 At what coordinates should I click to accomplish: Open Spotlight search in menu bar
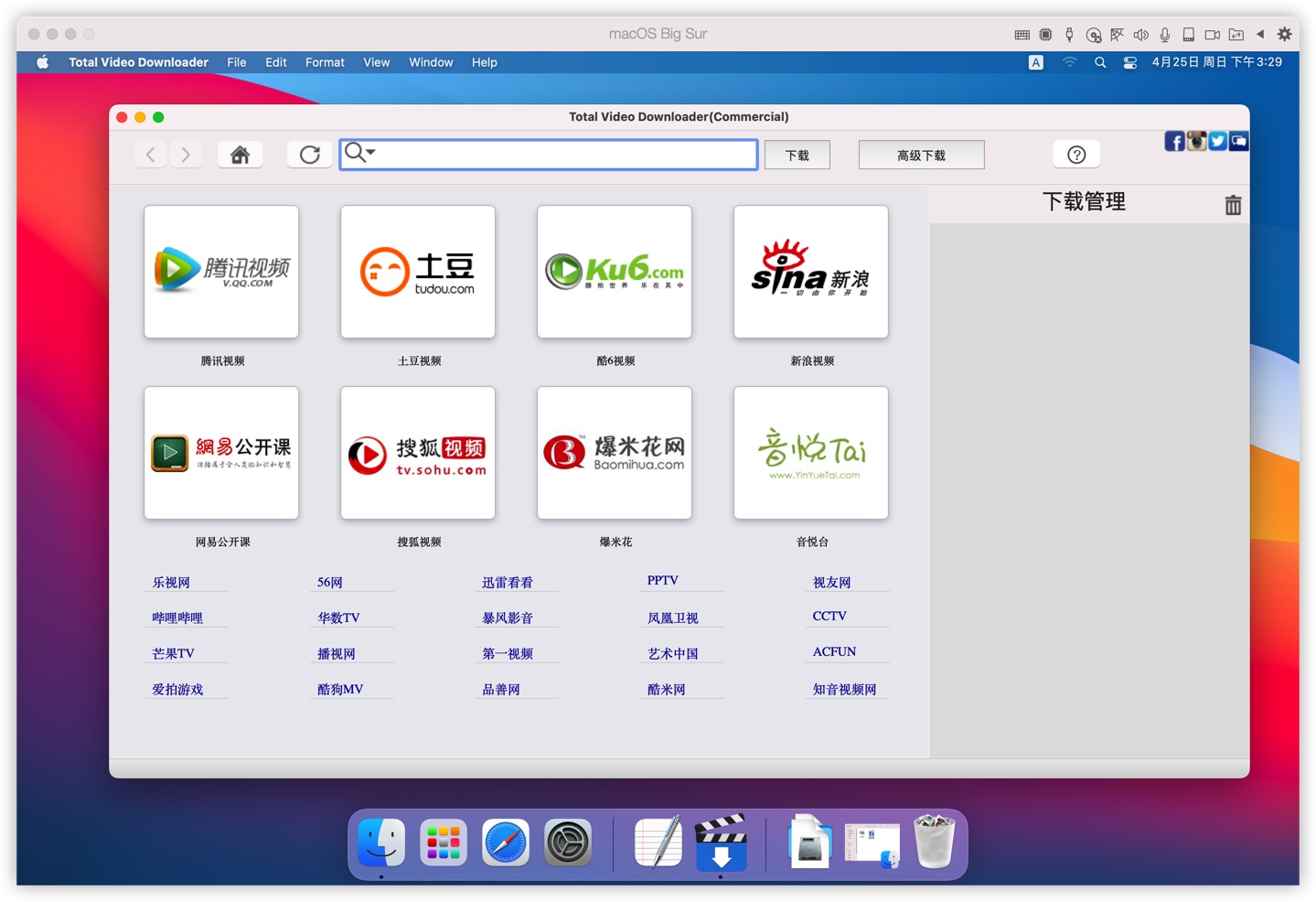click(x=1100, y=62)
